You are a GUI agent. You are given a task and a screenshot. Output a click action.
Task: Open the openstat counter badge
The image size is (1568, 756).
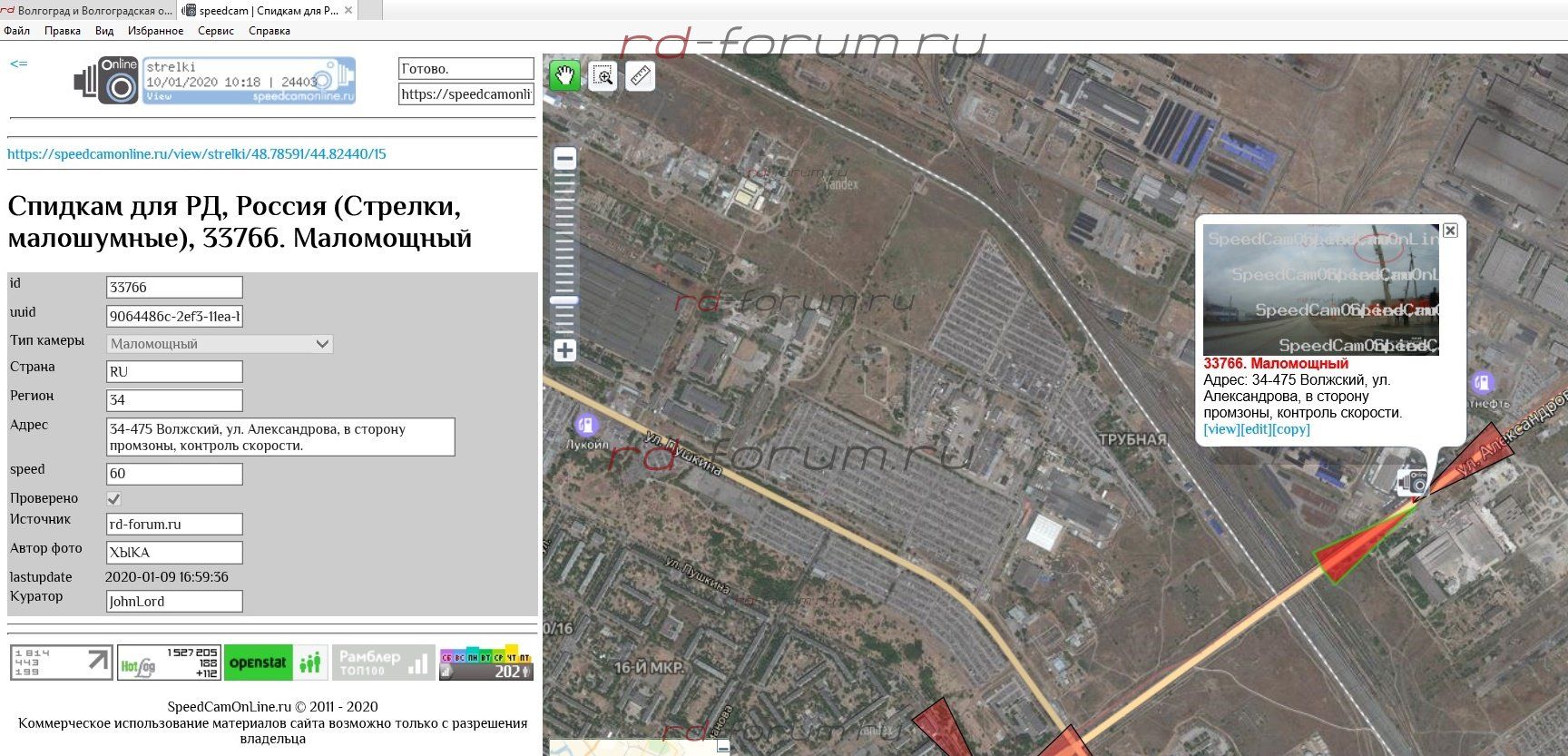coord(276,663)
